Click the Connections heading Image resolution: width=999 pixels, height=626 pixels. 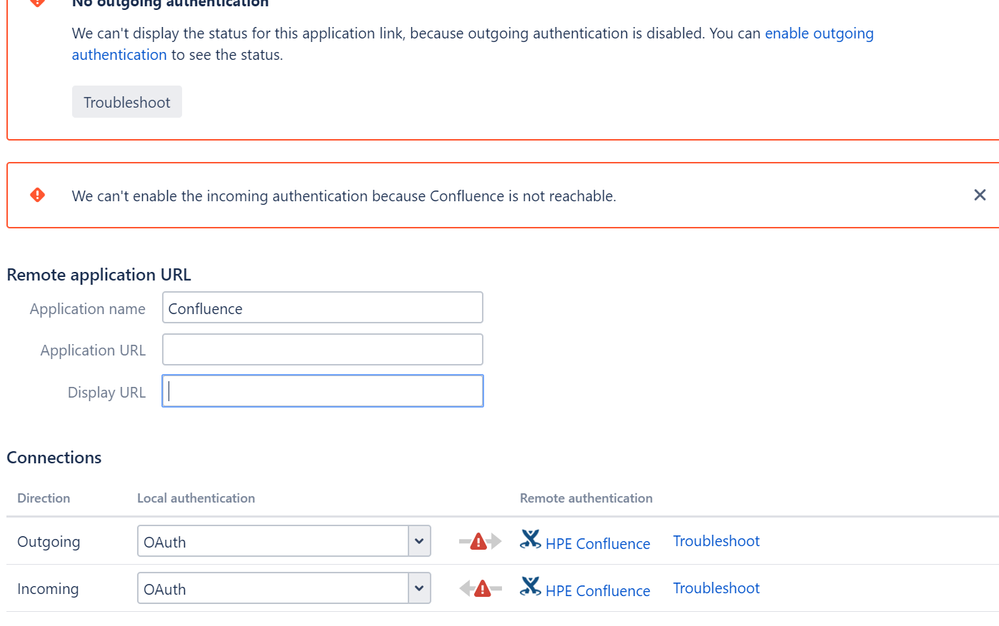pyautogui.click(x=54, y=457)
